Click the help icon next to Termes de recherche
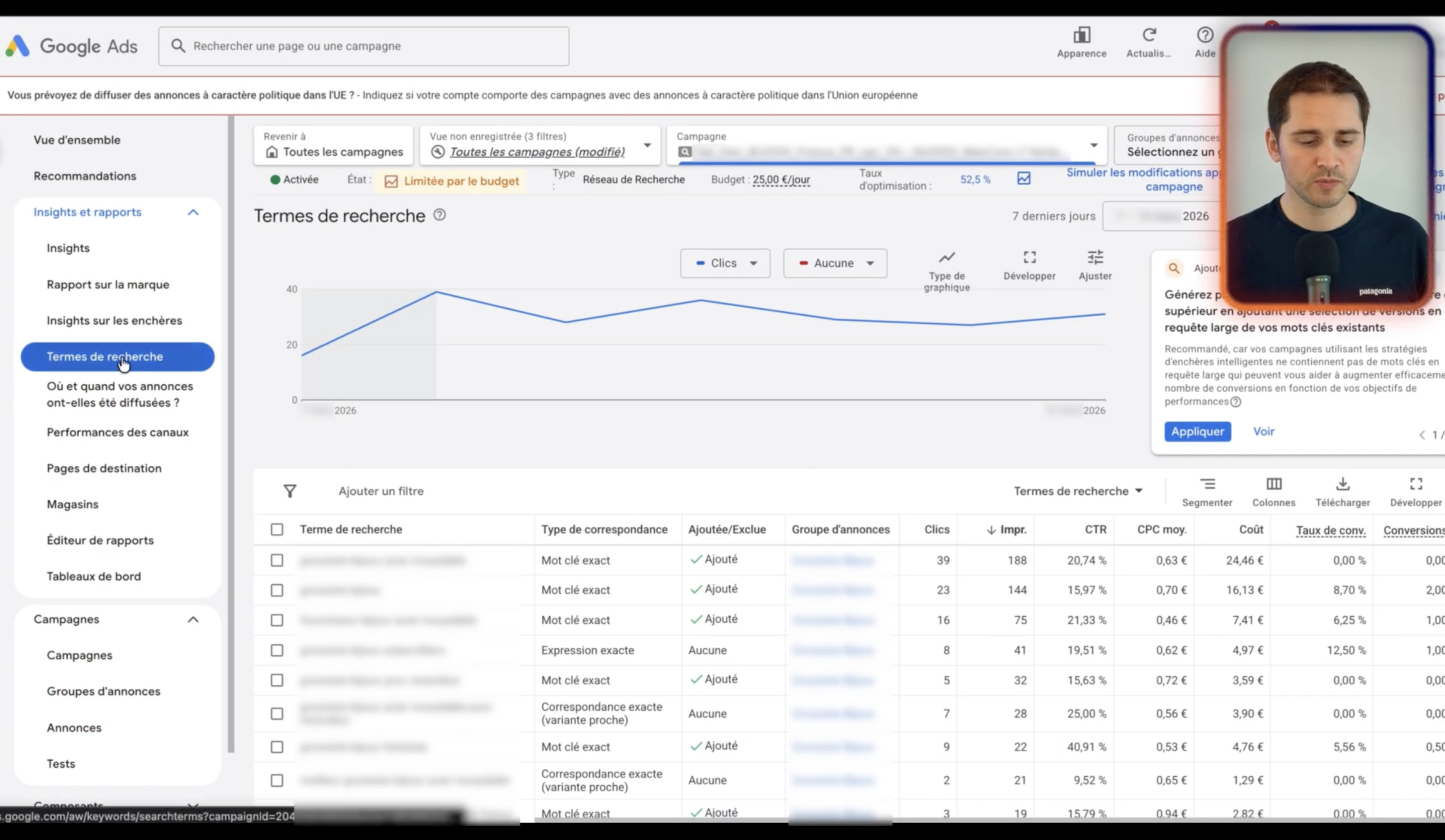Image resolution: width=1445 pixels, height=840 pixels. [439, 215]
